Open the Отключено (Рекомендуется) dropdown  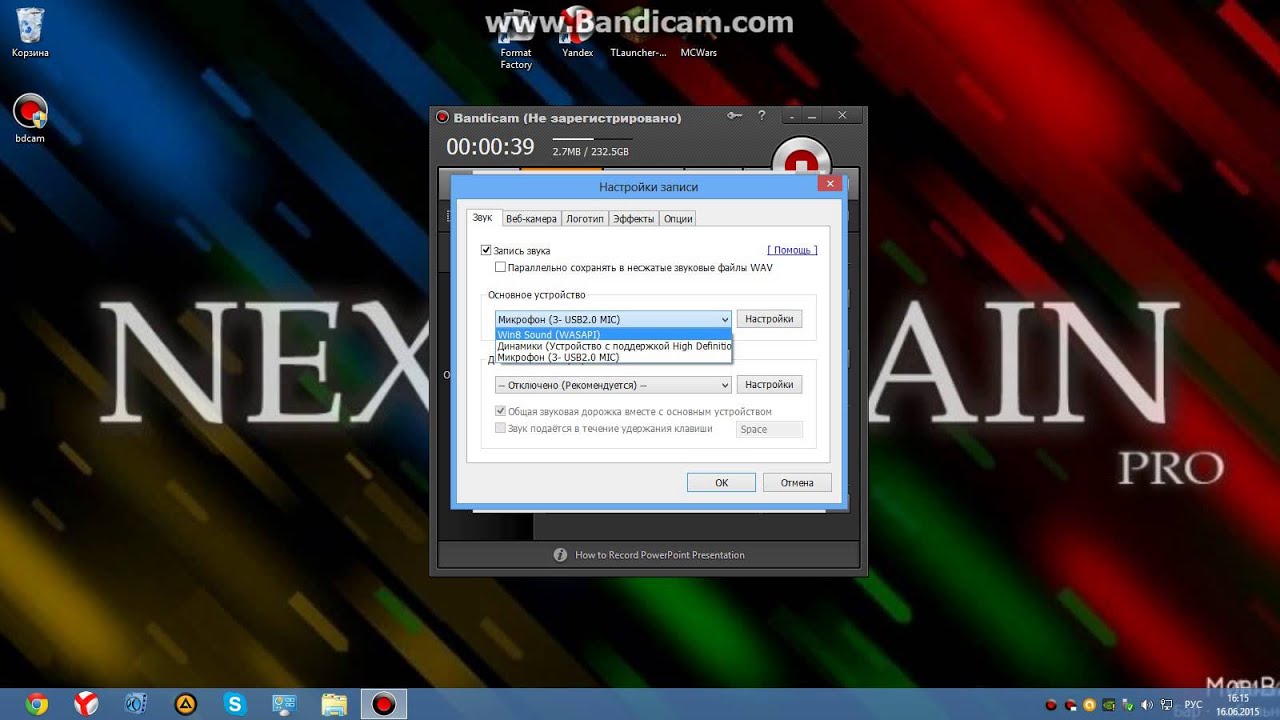pos(613,384)
